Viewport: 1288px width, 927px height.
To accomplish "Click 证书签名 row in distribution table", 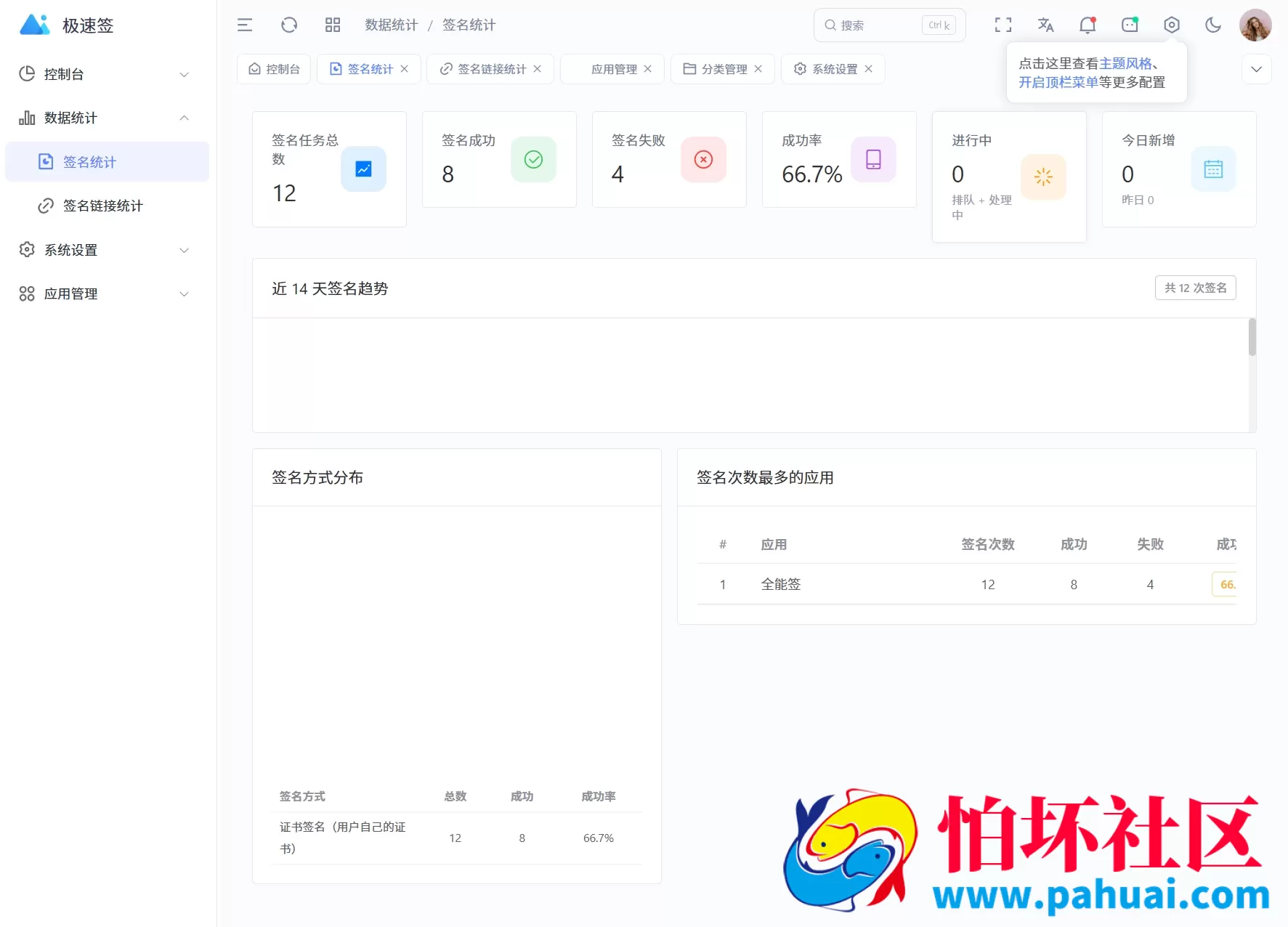I will coord(457,838).
